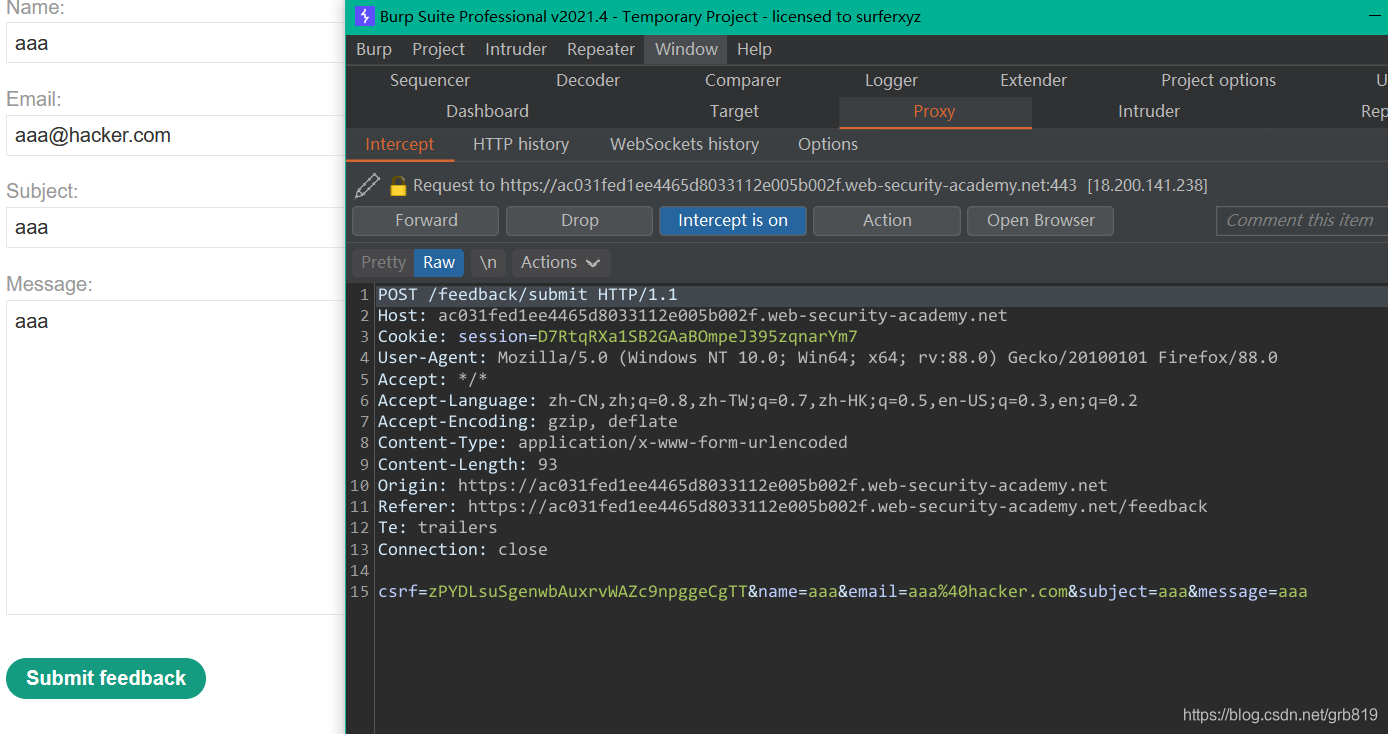Click the Host header line
This screenshot has width=1388, height=734.
pyautogui.click(x=692, y=315)
